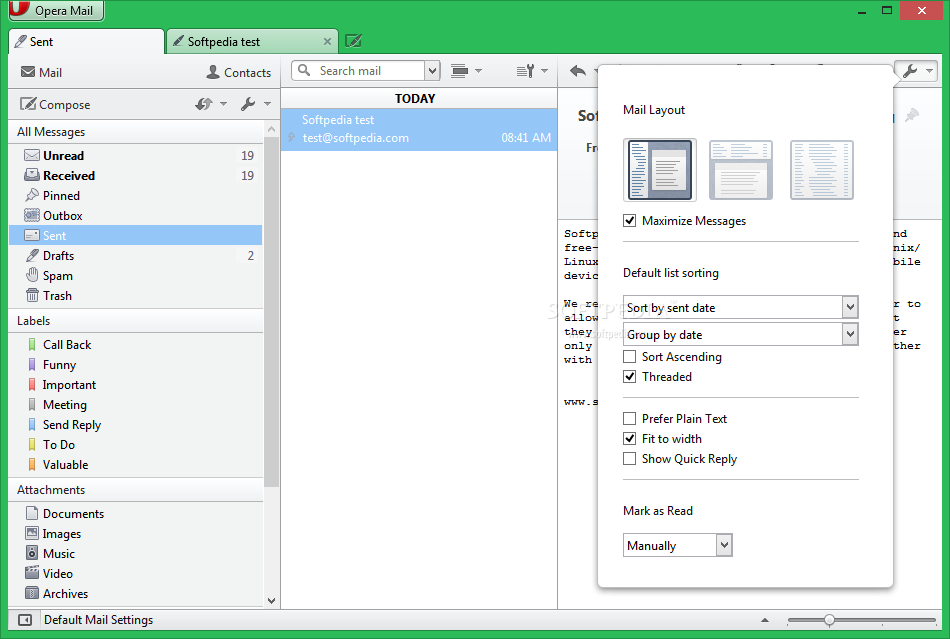Screen dimensions: 950x639
Task: Toggle Maximize Messages checkbox
Action: tap(629, 220)
